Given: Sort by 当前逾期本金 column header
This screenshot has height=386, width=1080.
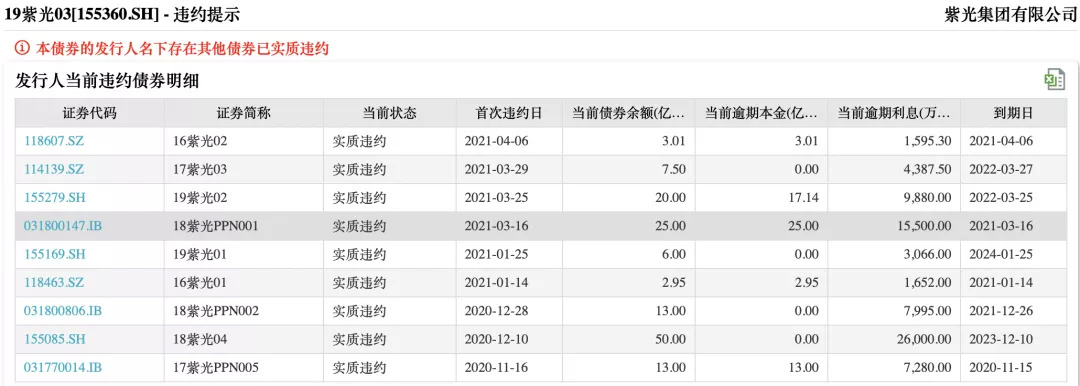Looking at the screenshot, I should click(761, 113).
